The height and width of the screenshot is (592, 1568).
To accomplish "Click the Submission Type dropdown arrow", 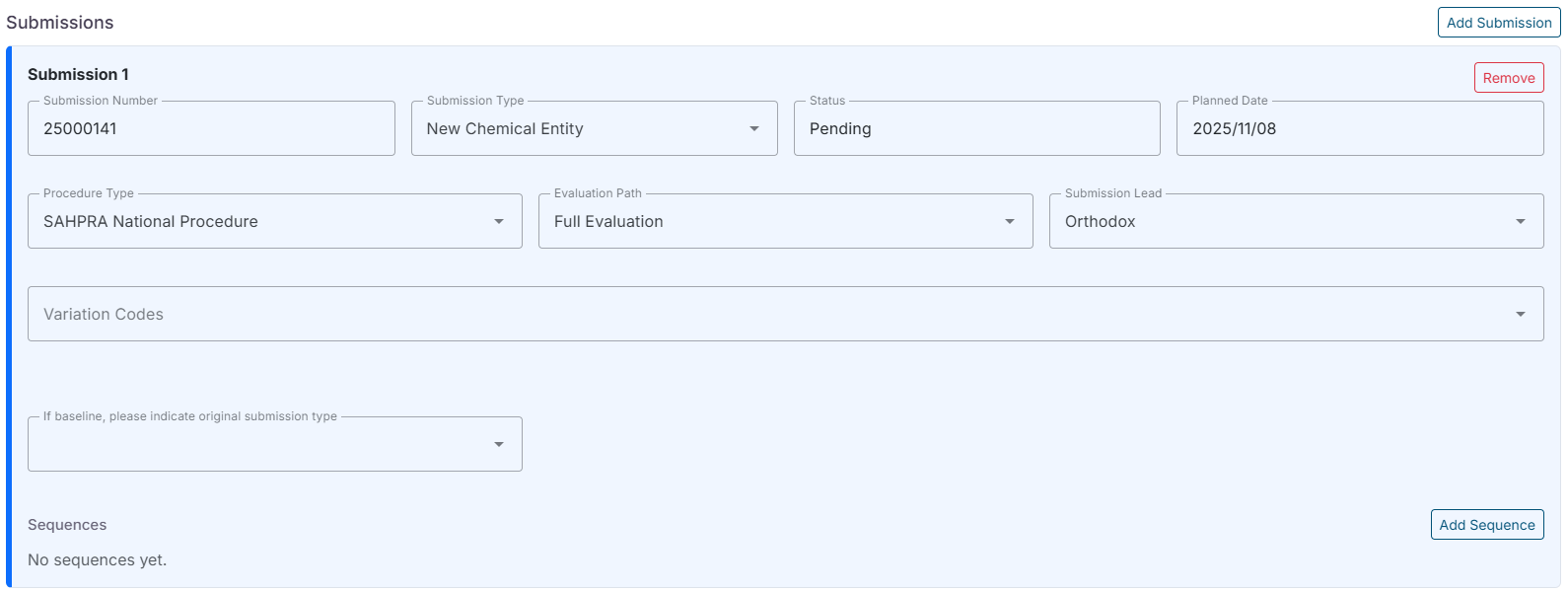I will [x=754, y=129].
